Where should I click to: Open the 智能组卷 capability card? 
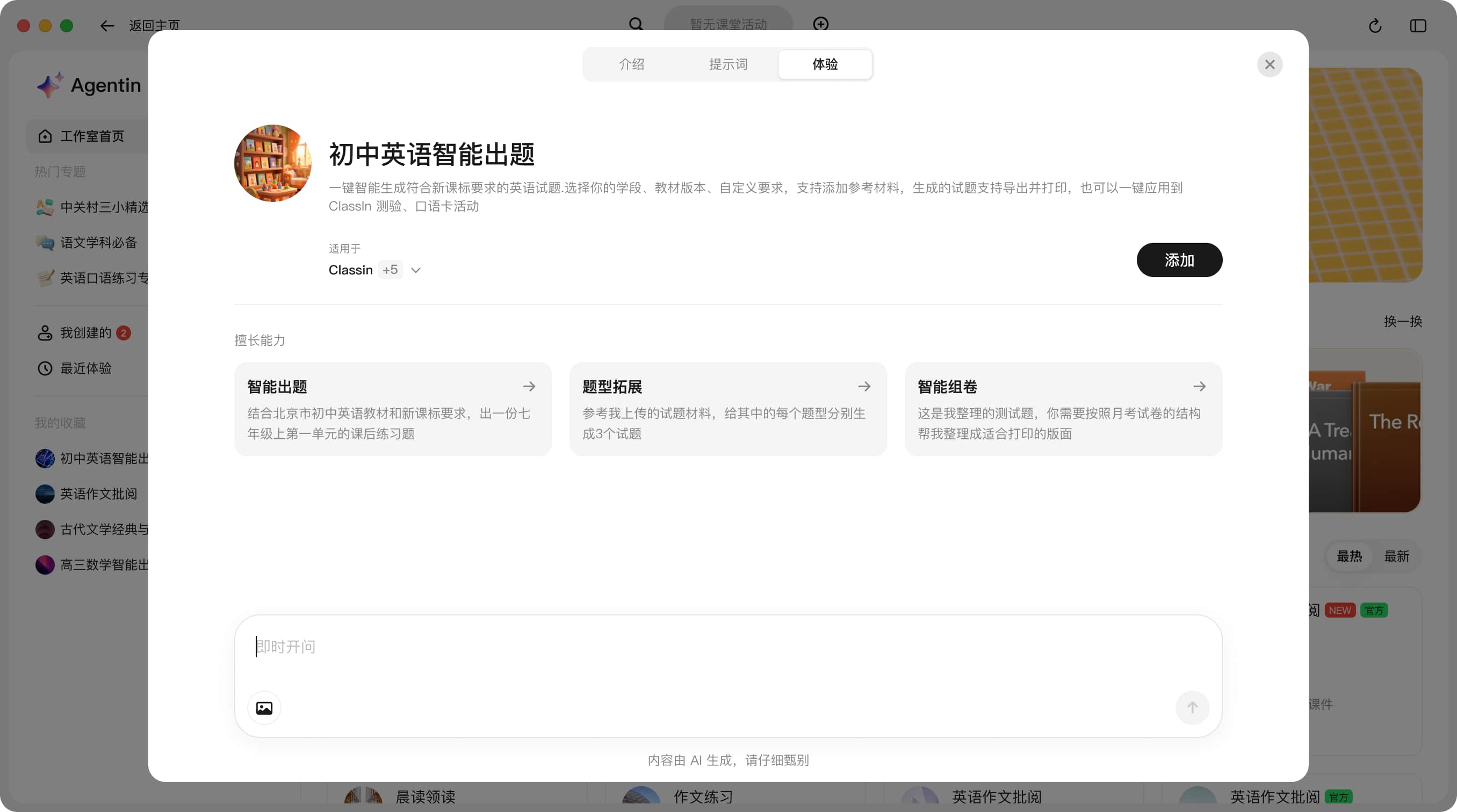[1063, 409]
